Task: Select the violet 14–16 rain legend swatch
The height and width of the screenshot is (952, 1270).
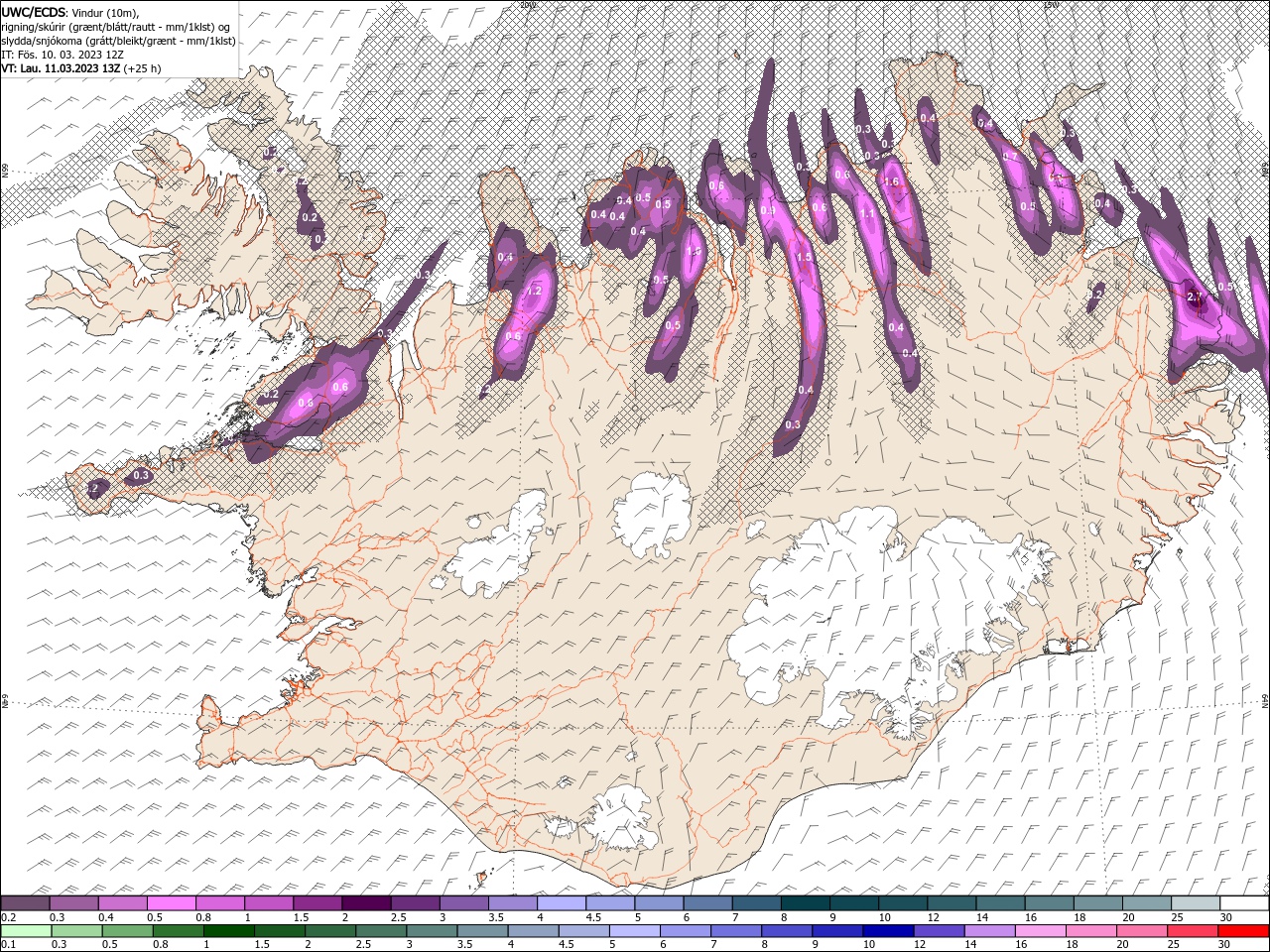Action: (988, 931)
